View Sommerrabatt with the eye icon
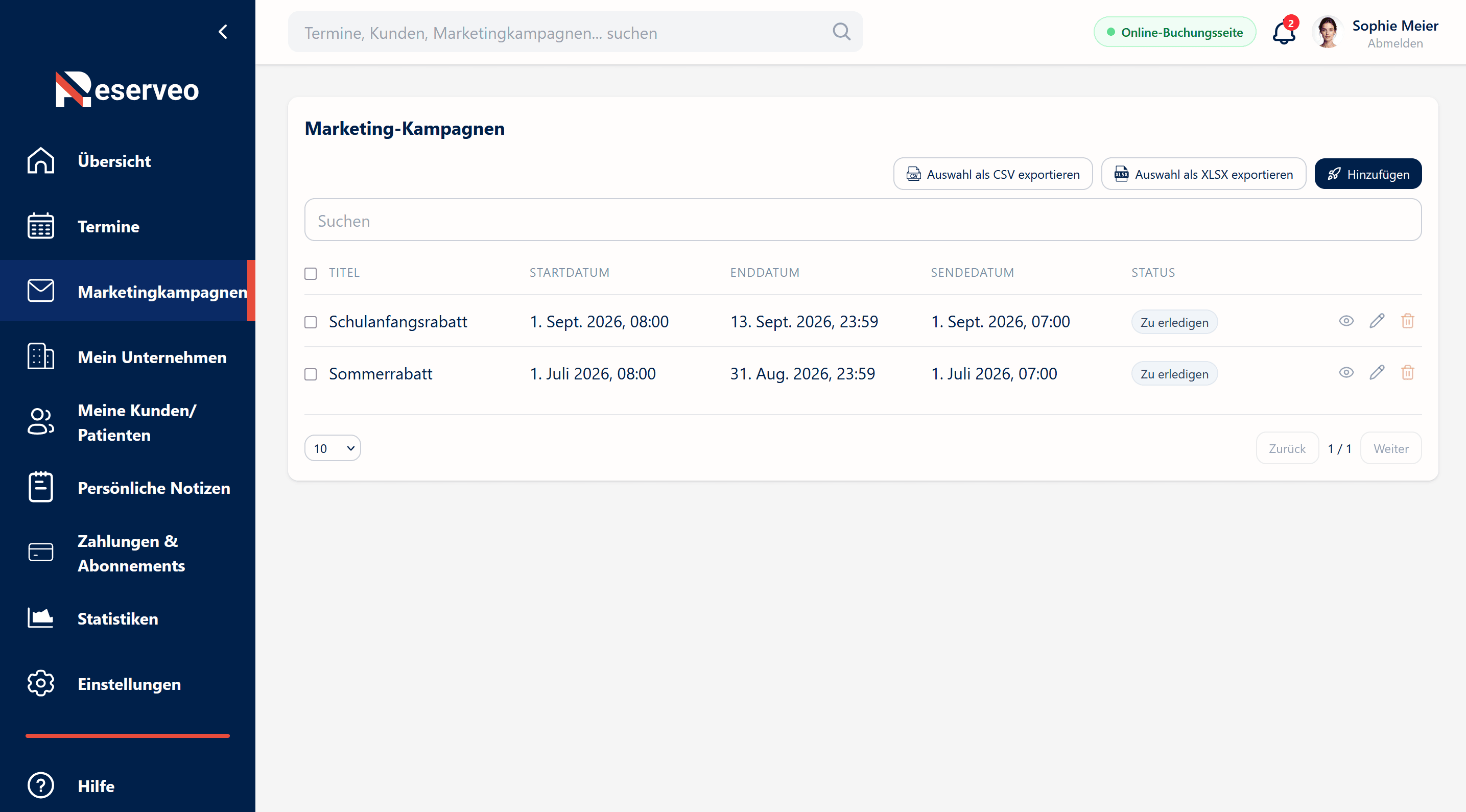Image resolution: width=1466 pixels, height=812 pixels. coord(1346,373)
